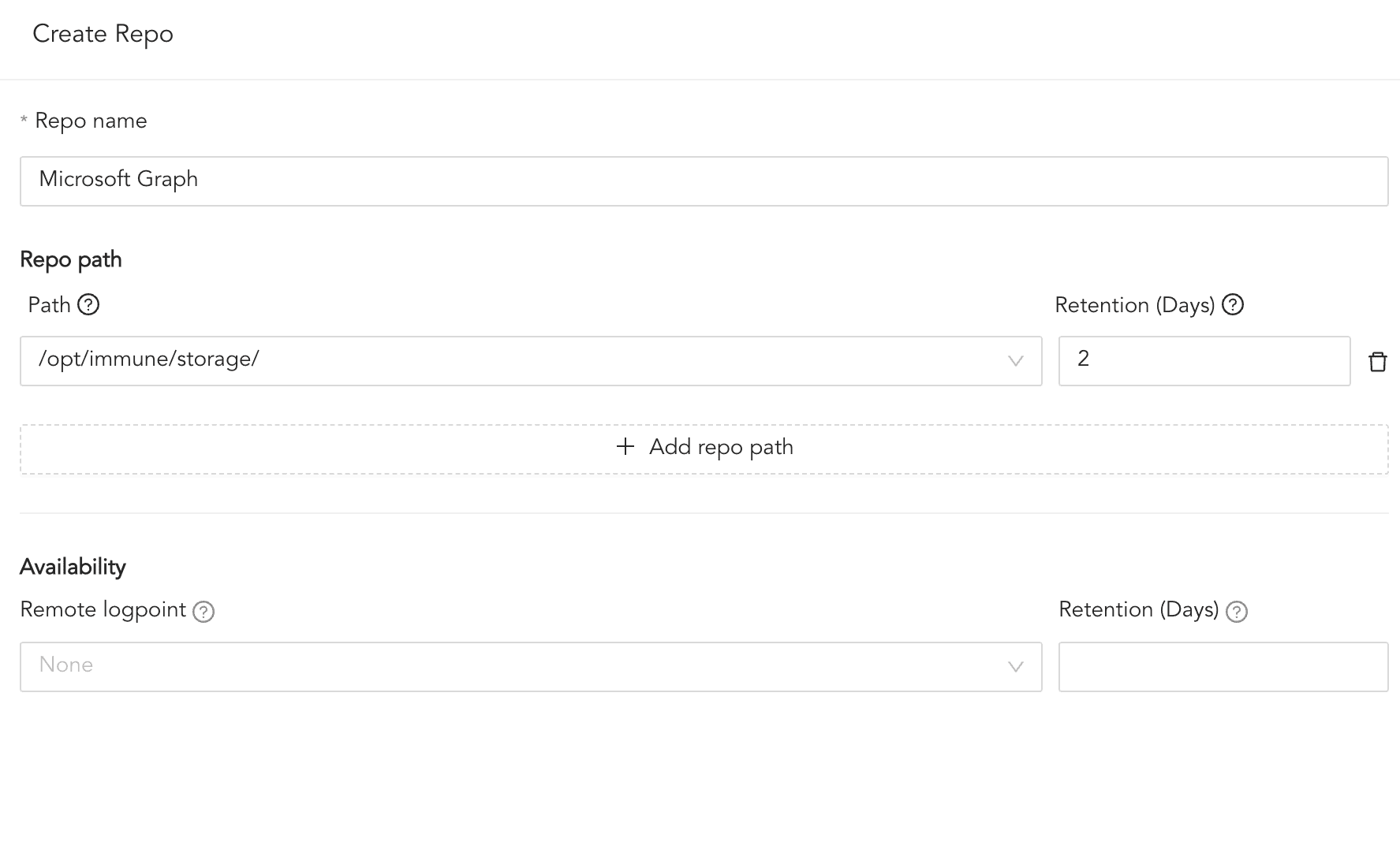Click the help icon next to Remote logpoint

point(203,612)
